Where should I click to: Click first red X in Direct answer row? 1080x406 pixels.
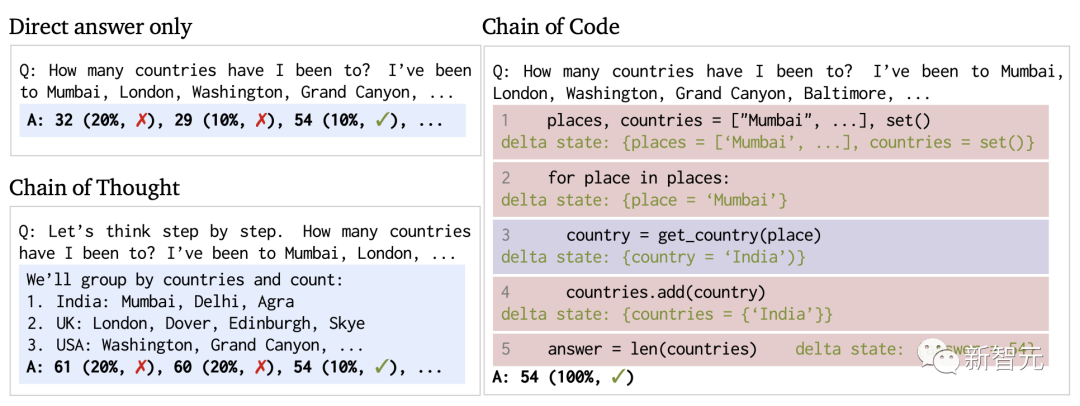(141, 120)
